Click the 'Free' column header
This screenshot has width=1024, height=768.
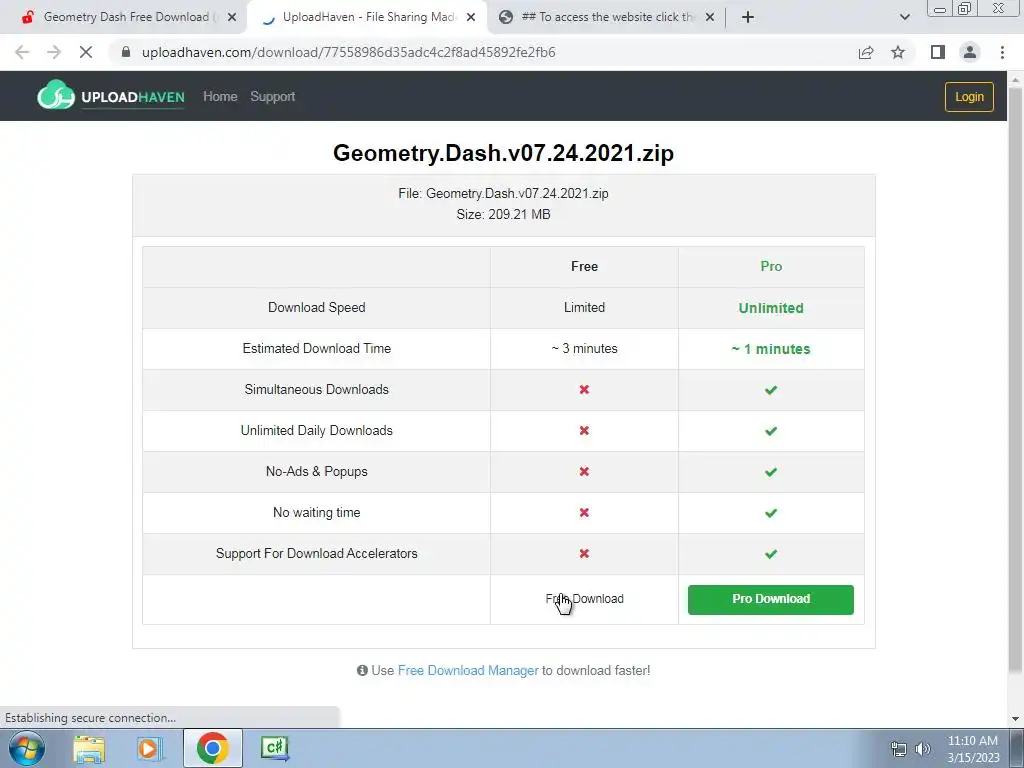coord(584,266)
